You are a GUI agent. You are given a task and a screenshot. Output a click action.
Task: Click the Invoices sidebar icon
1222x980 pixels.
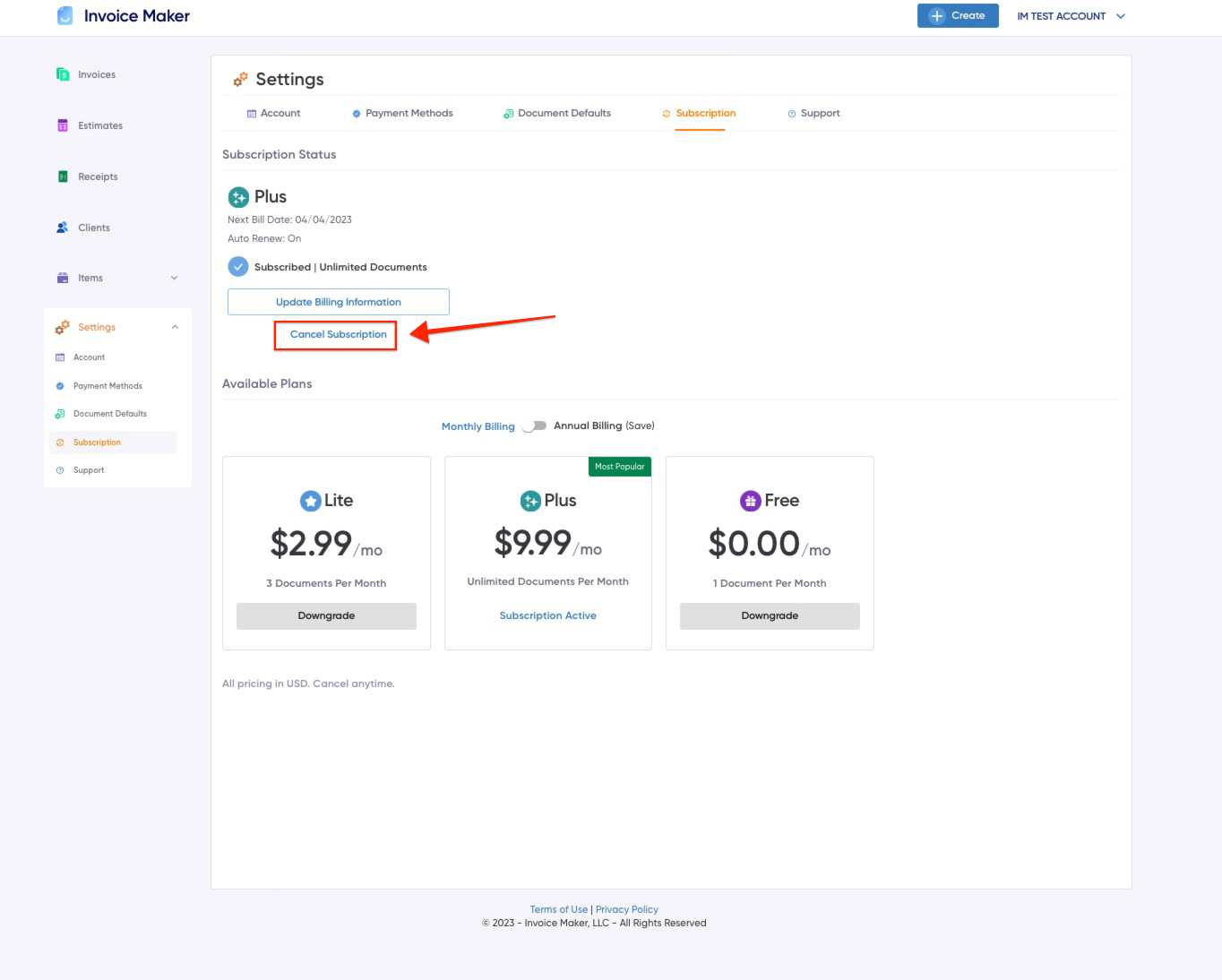click(63, 74)
